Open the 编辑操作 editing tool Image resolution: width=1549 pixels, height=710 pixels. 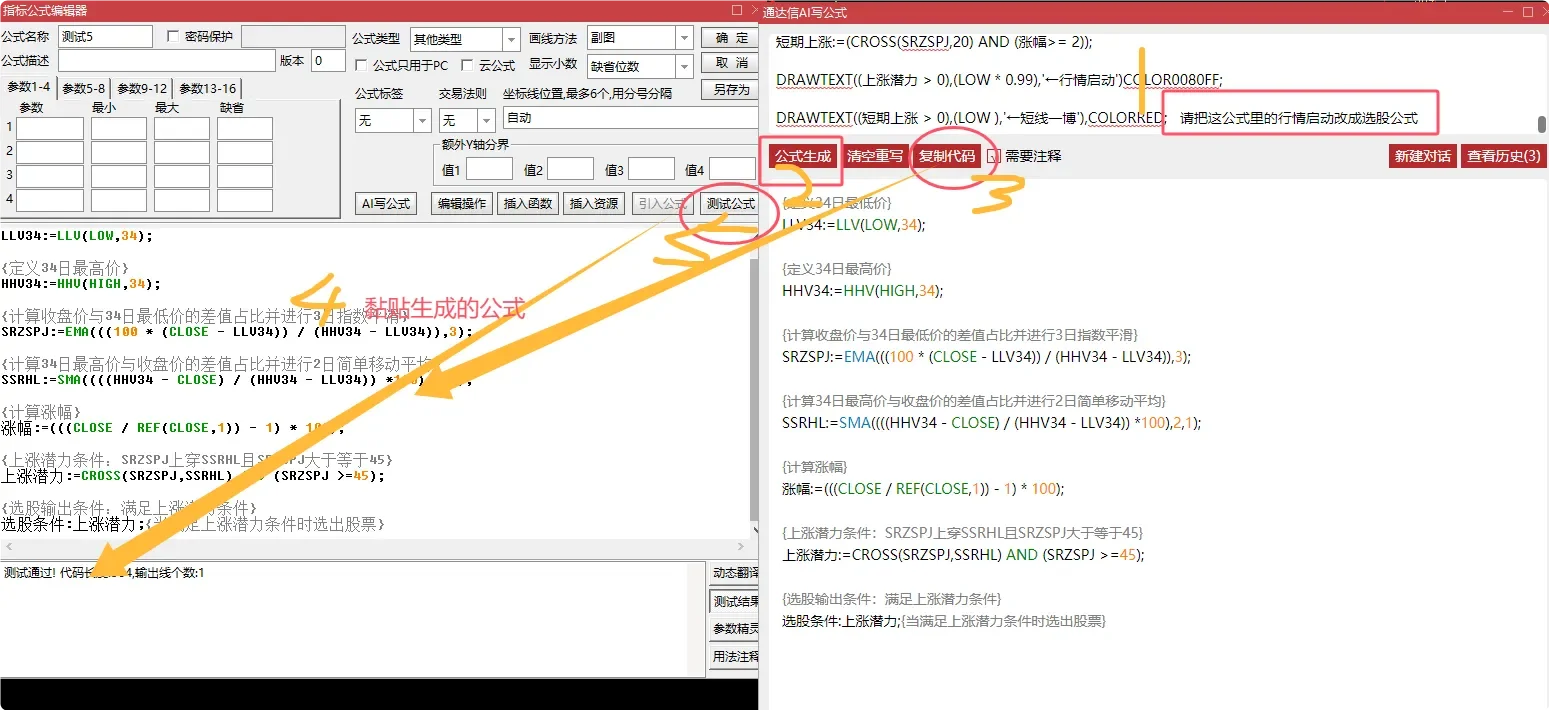pos(459,203)
